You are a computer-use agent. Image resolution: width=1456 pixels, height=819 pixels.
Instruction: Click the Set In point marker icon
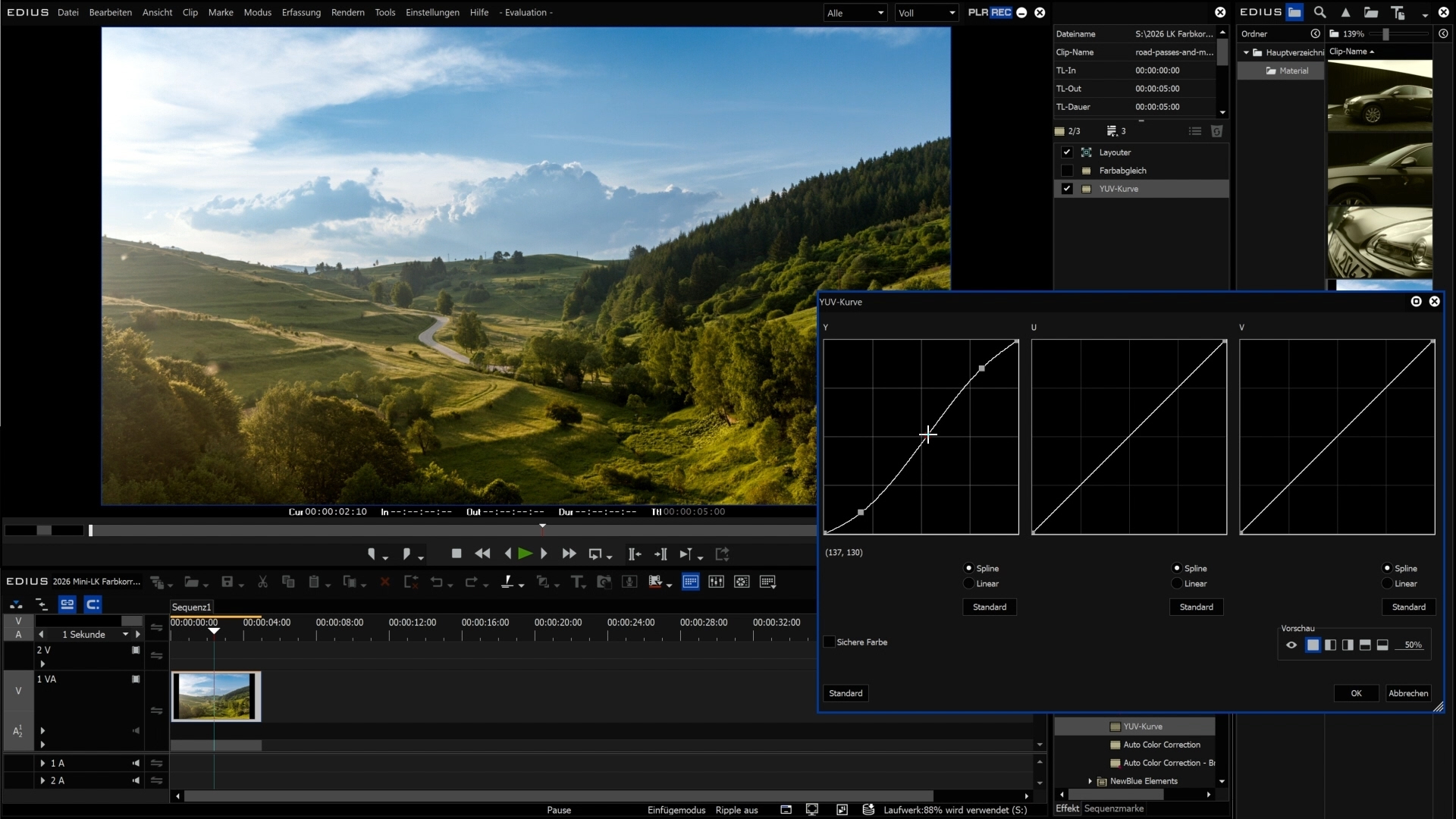[x=372, y=554]
